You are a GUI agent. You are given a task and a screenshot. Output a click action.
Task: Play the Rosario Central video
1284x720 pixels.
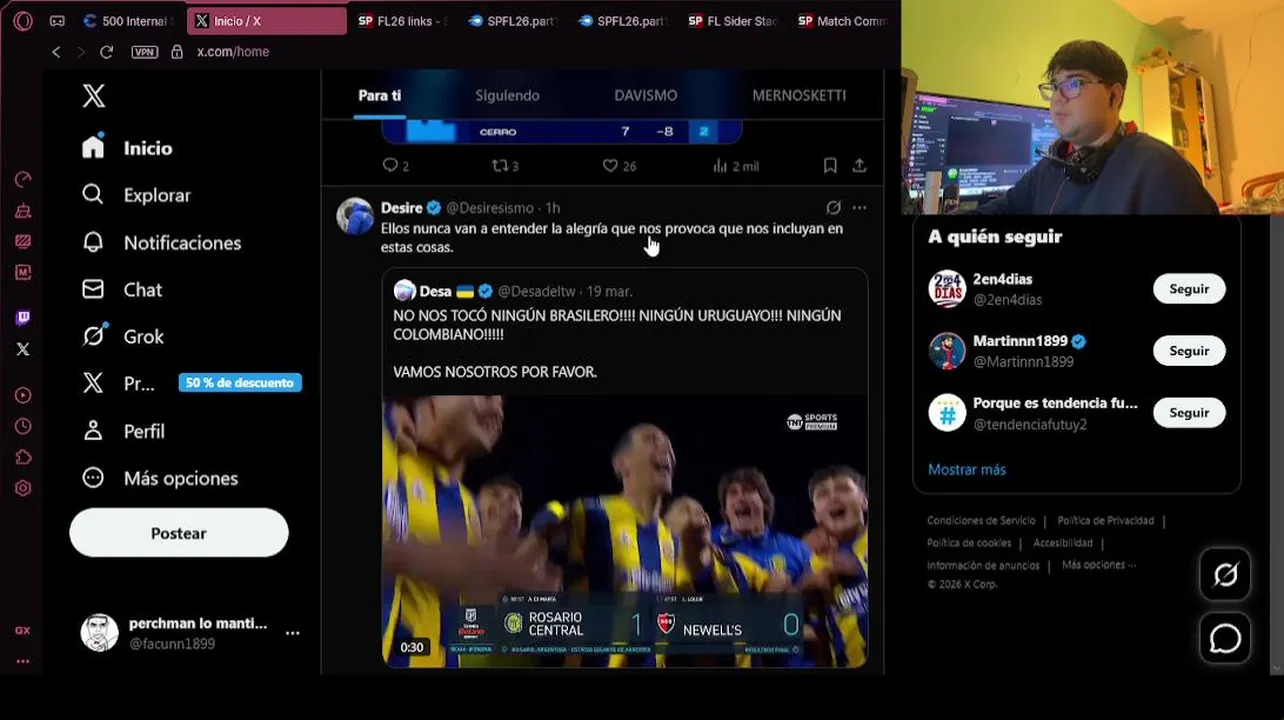pyautogui.click(x=625, y=531)
